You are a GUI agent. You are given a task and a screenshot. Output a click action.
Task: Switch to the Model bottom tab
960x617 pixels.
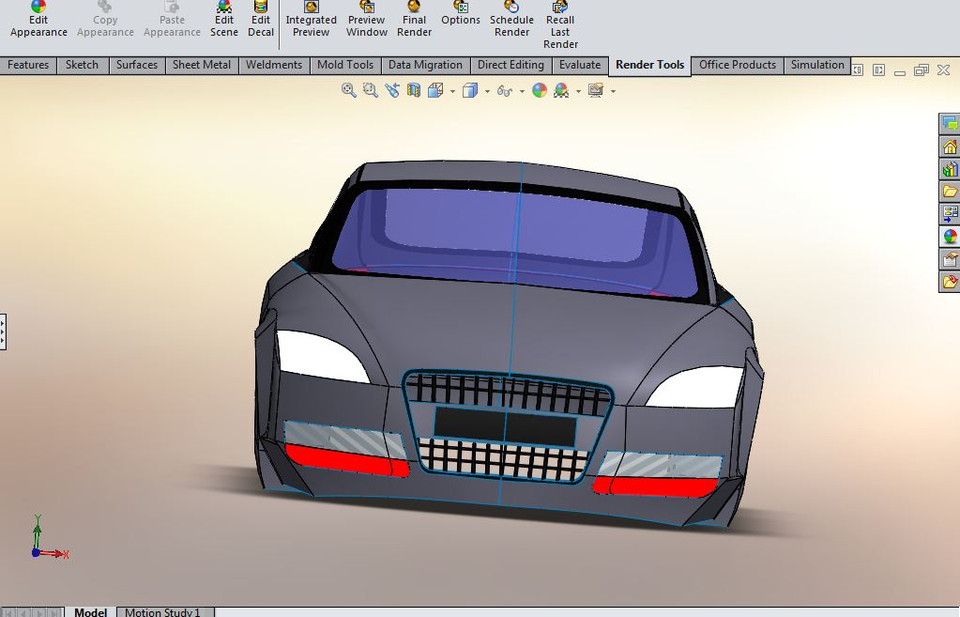click(90, 611)
